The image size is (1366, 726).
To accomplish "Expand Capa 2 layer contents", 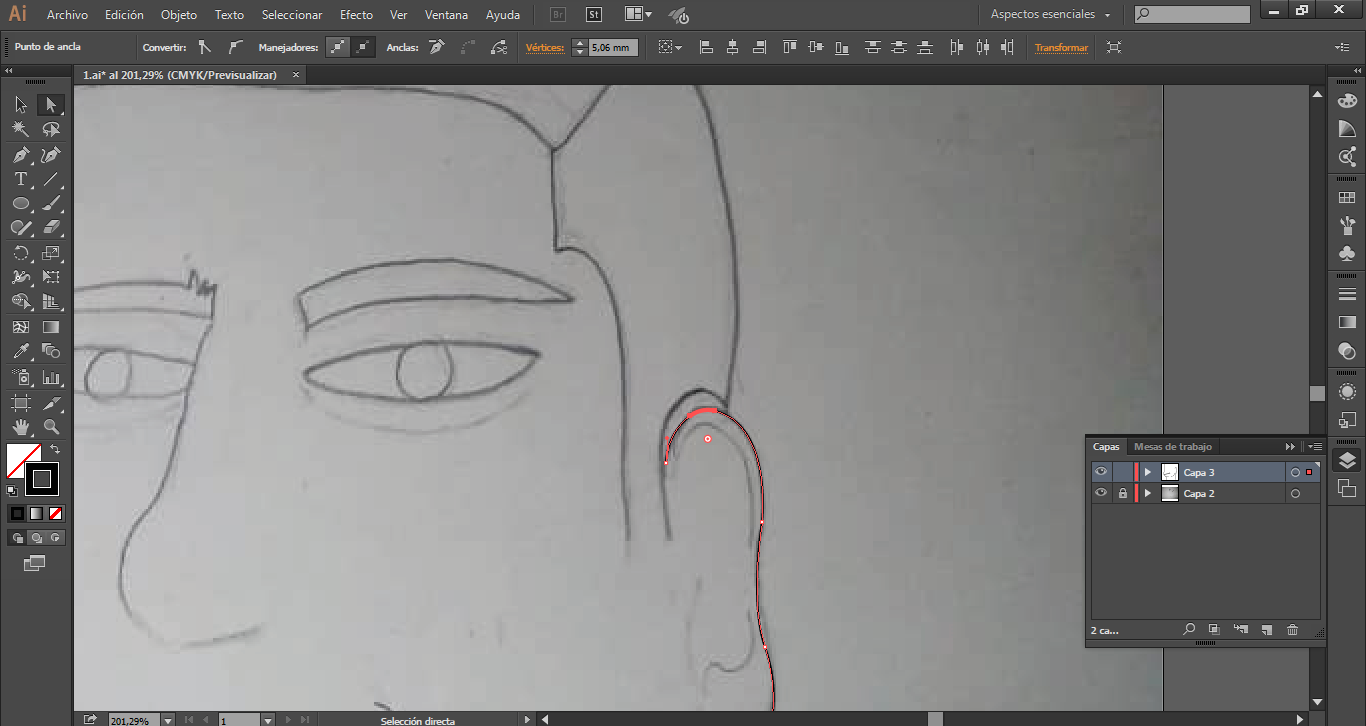I will 1148,493.
